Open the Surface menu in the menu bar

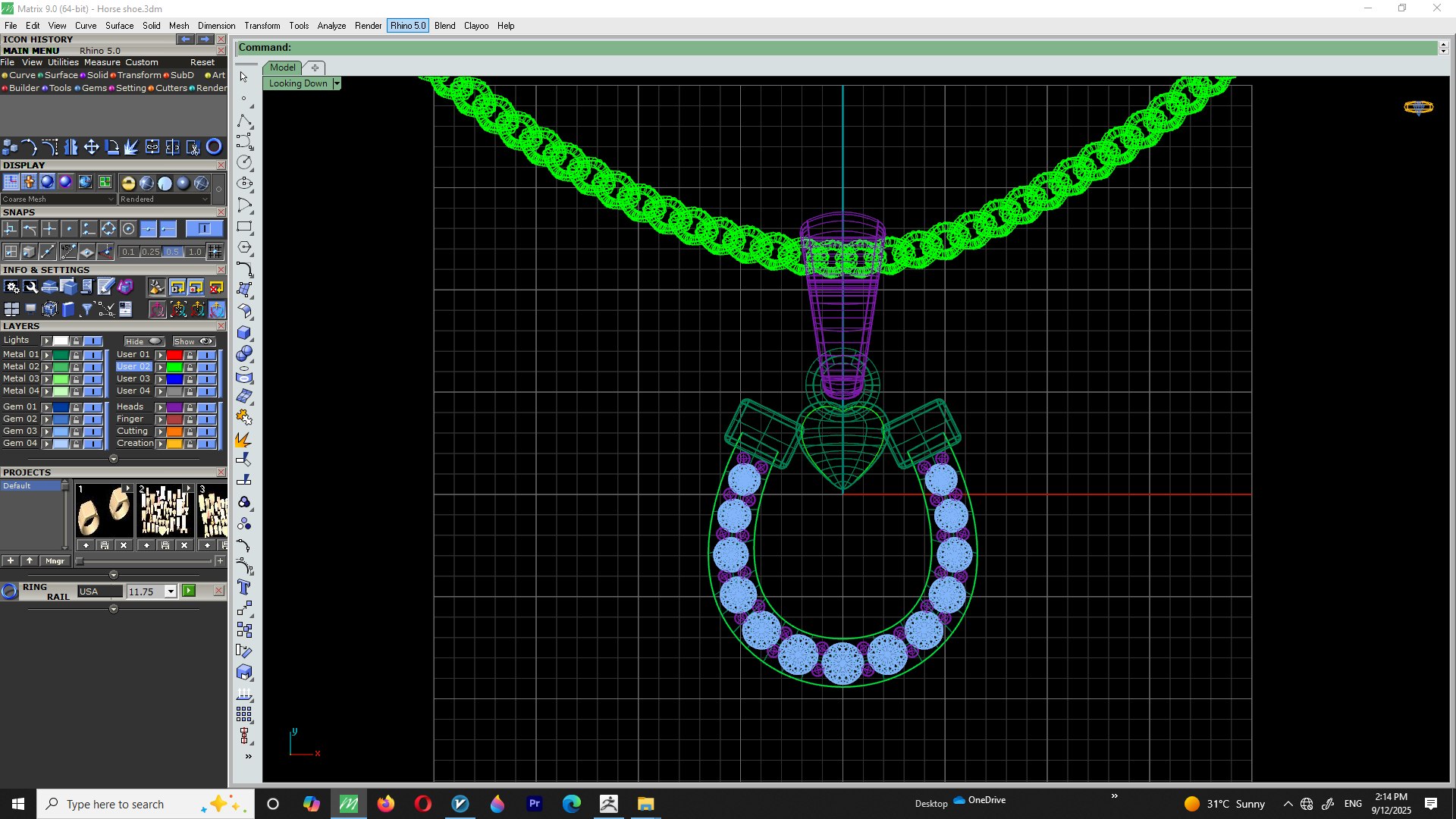pyautogui.click(x=119, y=26)
